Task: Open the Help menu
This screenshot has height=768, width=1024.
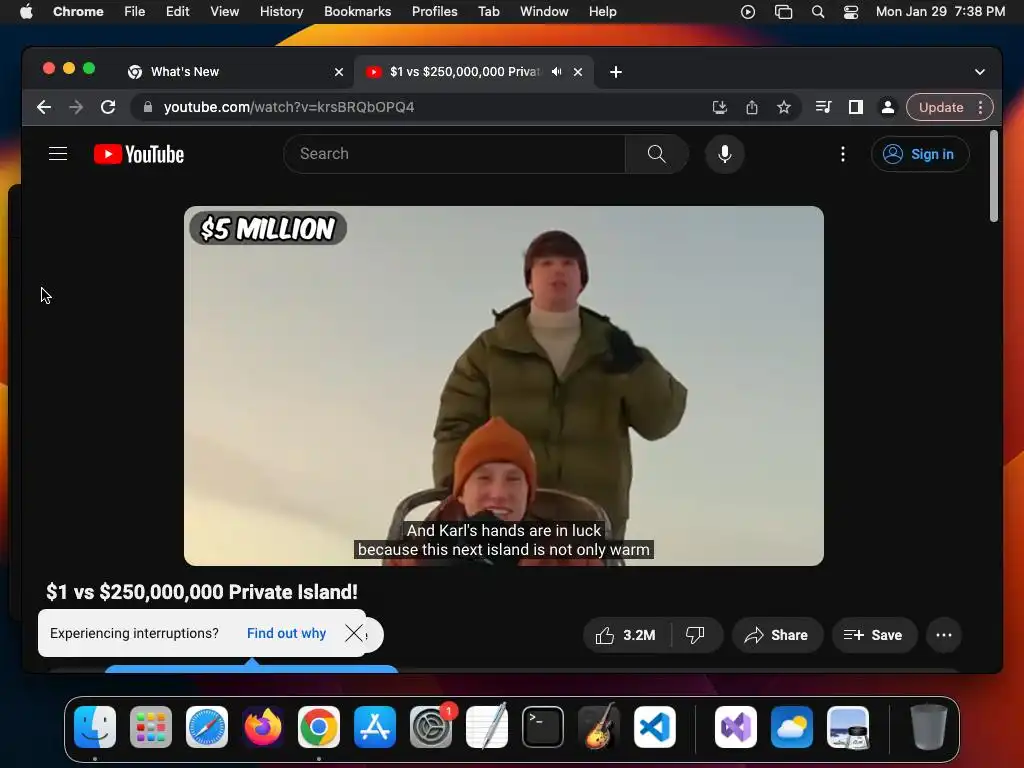Action: (602, 12)
